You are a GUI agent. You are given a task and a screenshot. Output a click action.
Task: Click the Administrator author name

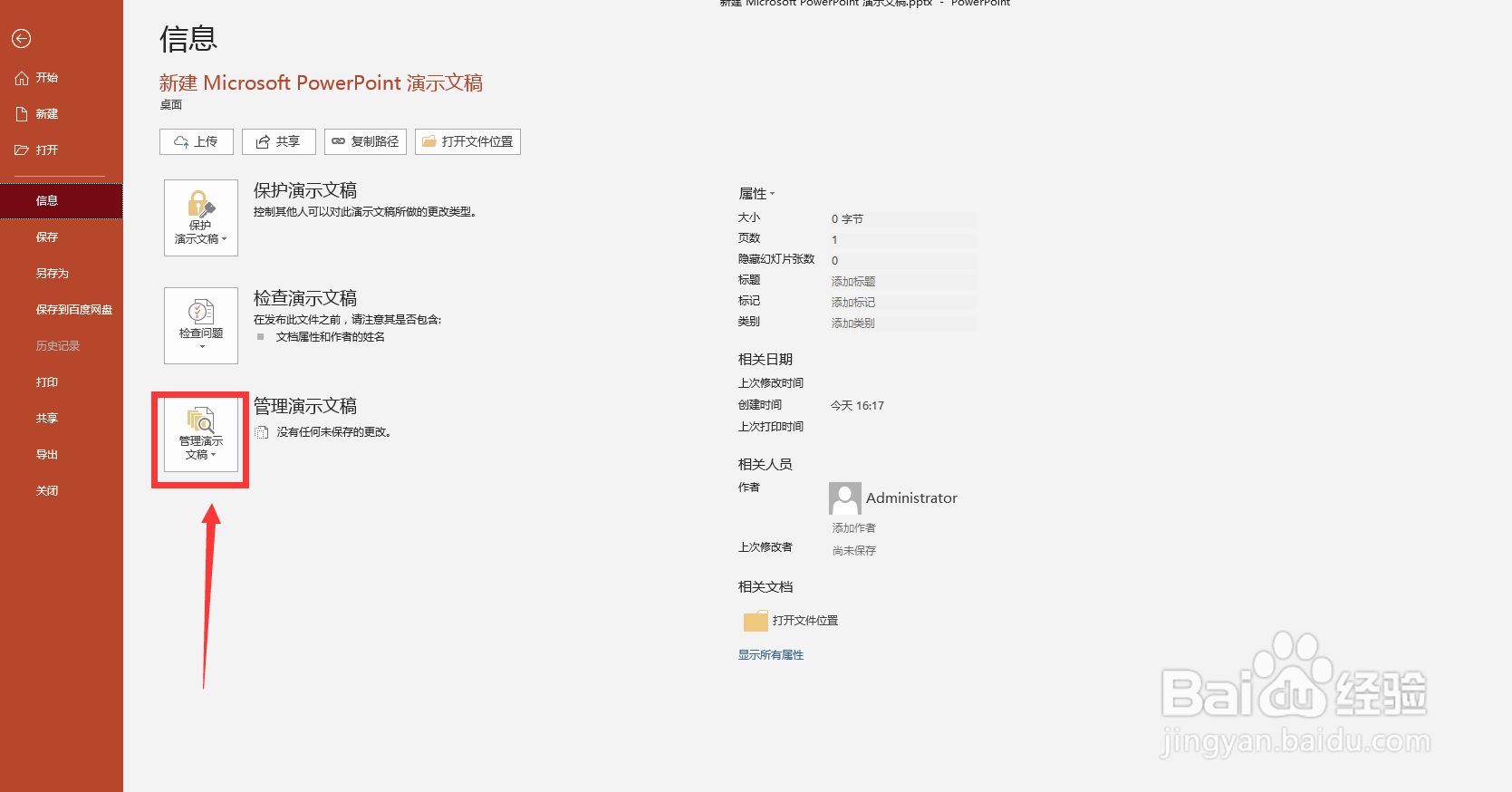[x=911, y=498]
